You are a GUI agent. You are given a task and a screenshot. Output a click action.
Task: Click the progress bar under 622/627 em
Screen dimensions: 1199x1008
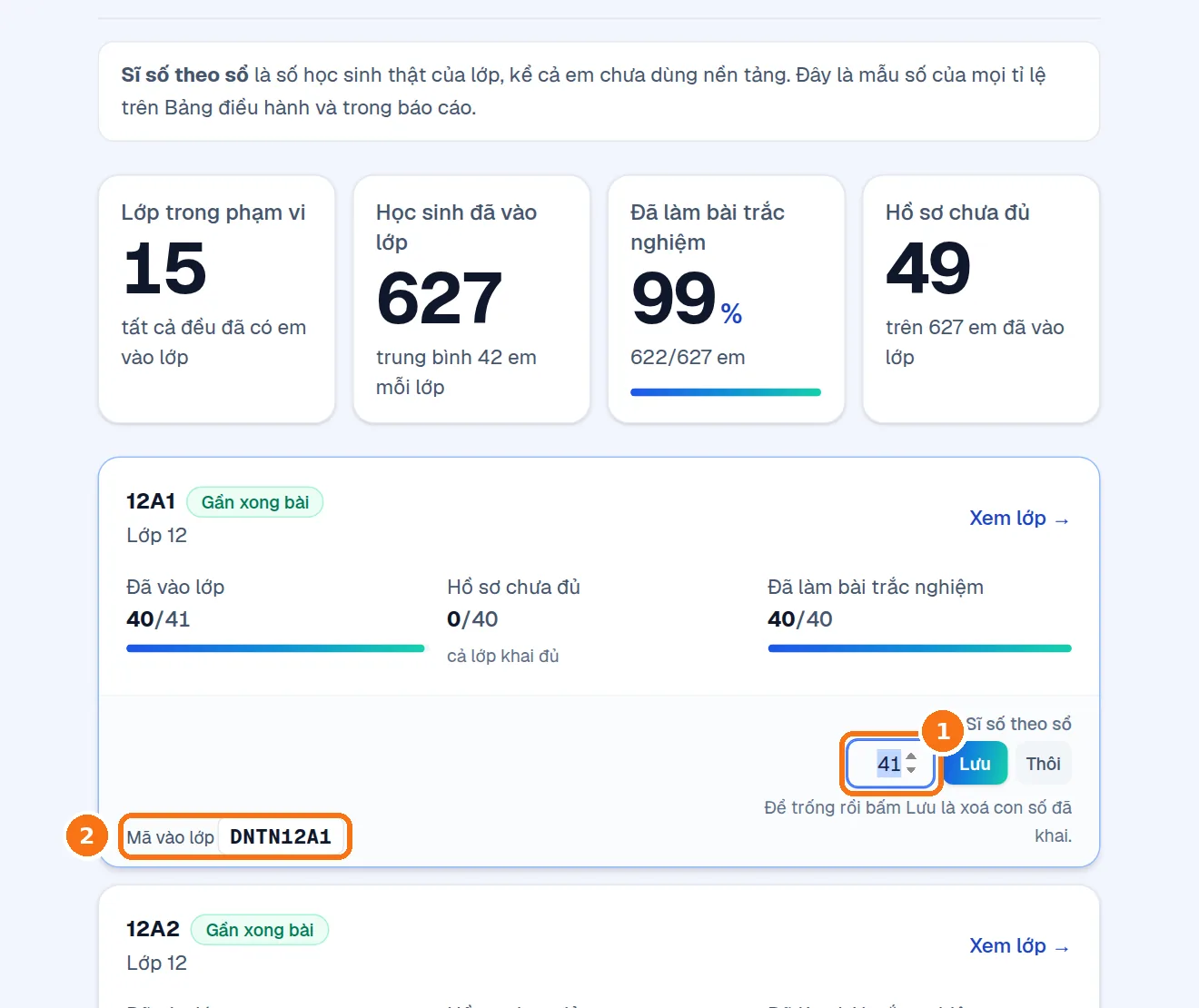point(726,392)
